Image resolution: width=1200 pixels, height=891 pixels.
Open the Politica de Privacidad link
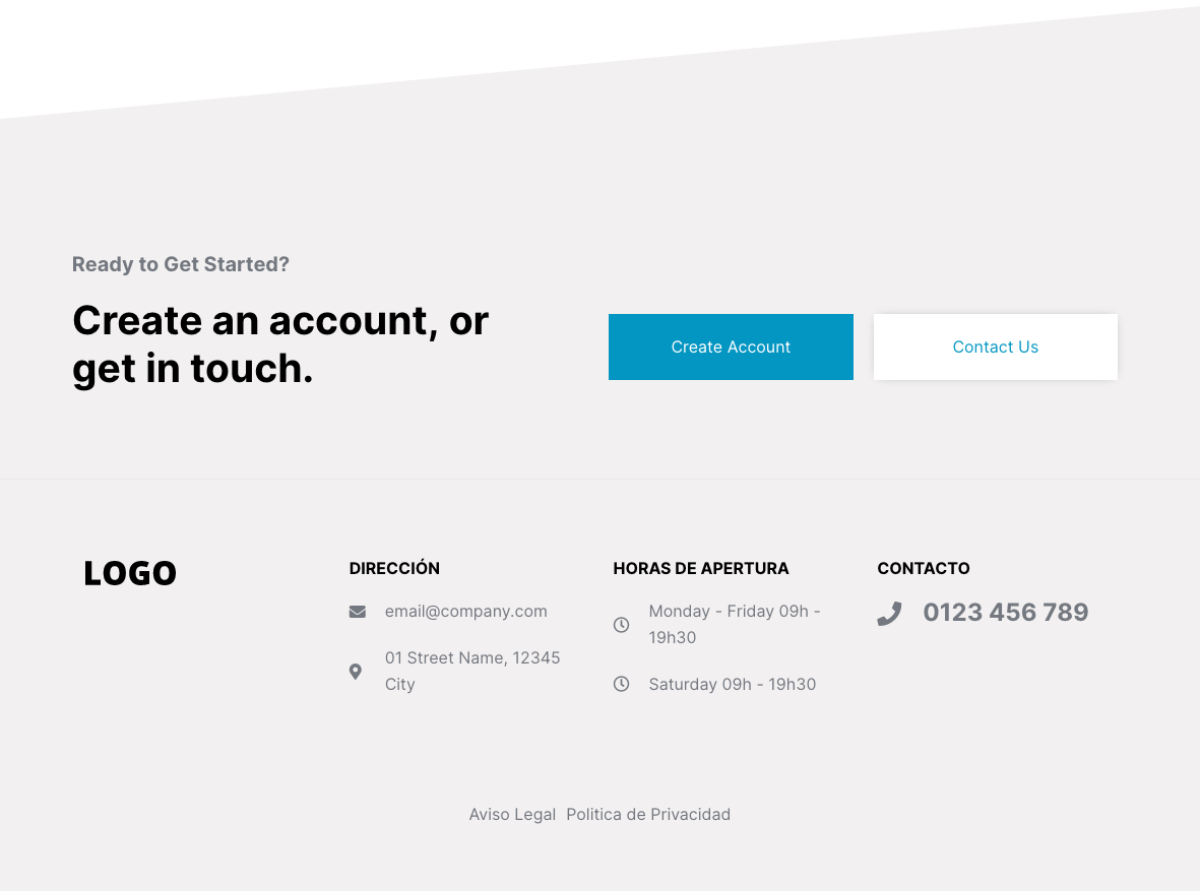648,815
